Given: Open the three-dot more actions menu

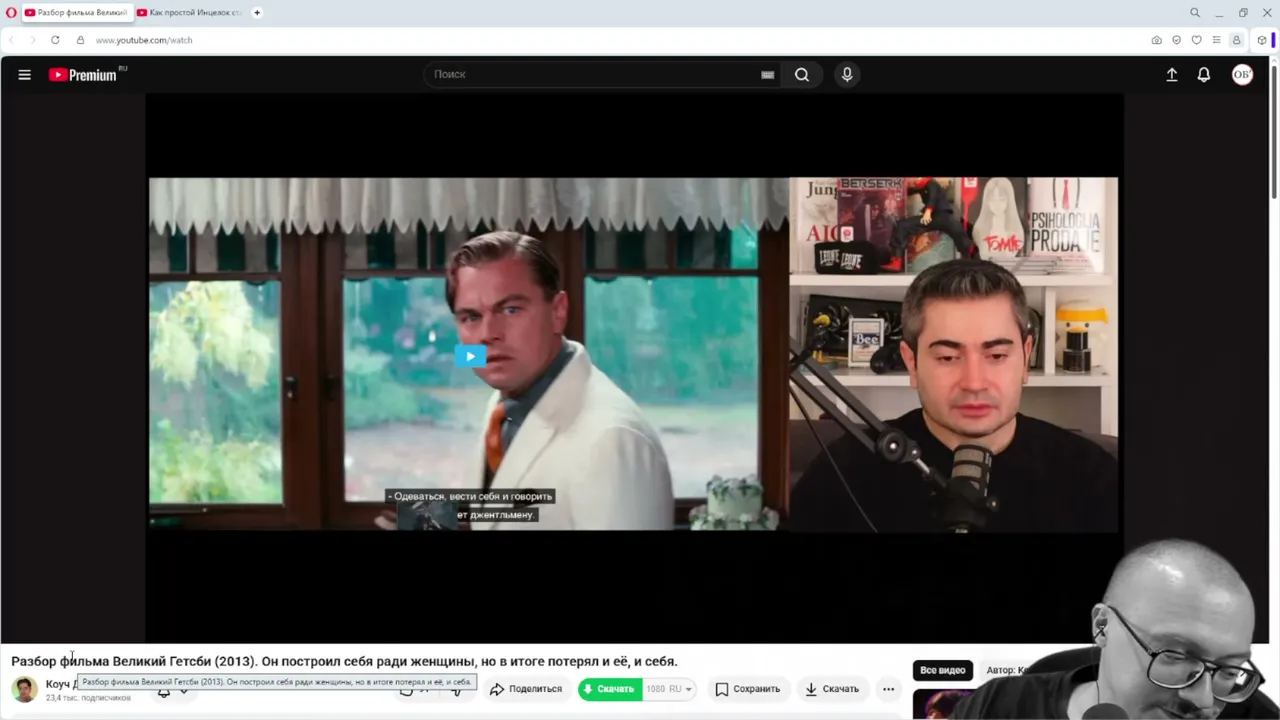Looking at the screenshot, I should 888,689.
